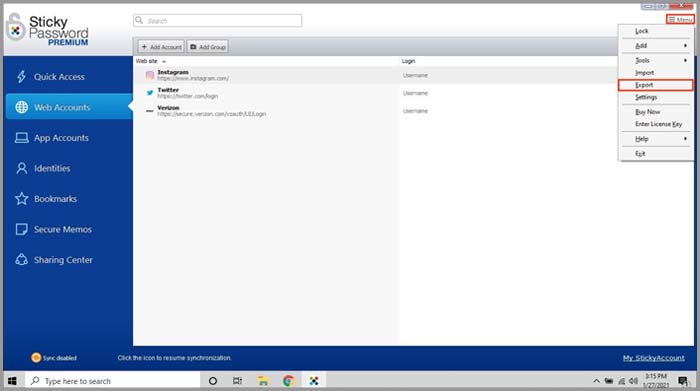Screen dimensions: 700x391
Task: Open Identities person icon
Action: [21, 168]
